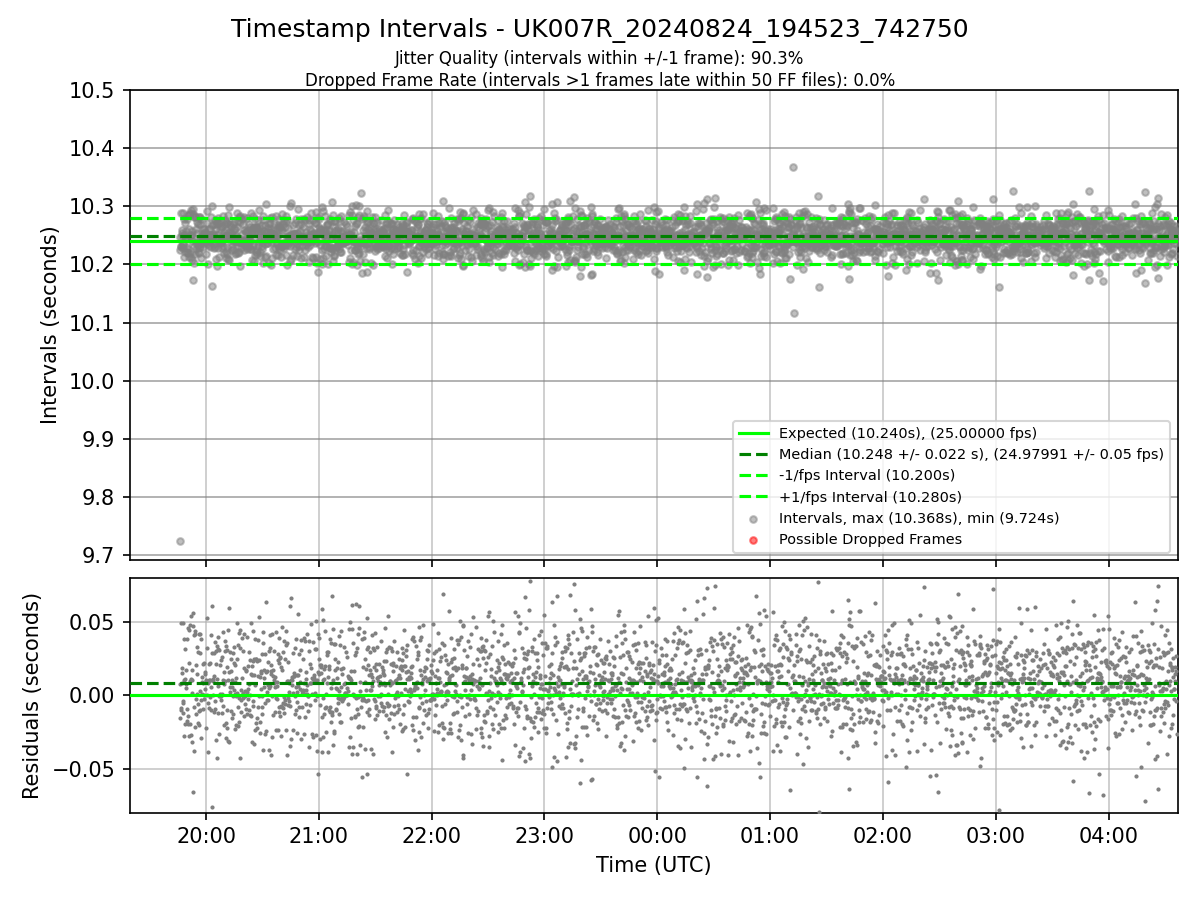This screenshot has height=900, width=1200.
Task: Click the legend entry starting 'Median (10.248'
Action: pos(971,454)
